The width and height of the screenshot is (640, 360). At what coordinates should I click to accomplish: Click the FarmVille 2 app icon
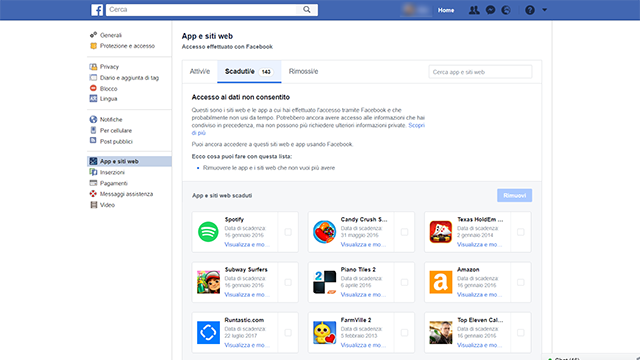pyautogui.click(x=324, y=332)
